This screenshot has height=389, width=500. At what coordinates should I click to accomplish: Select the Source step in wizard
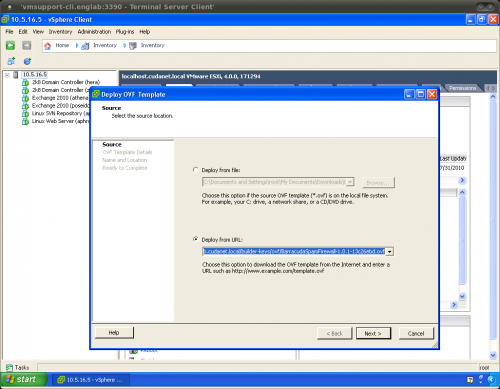pyautogui.click(x=112, y=144)
